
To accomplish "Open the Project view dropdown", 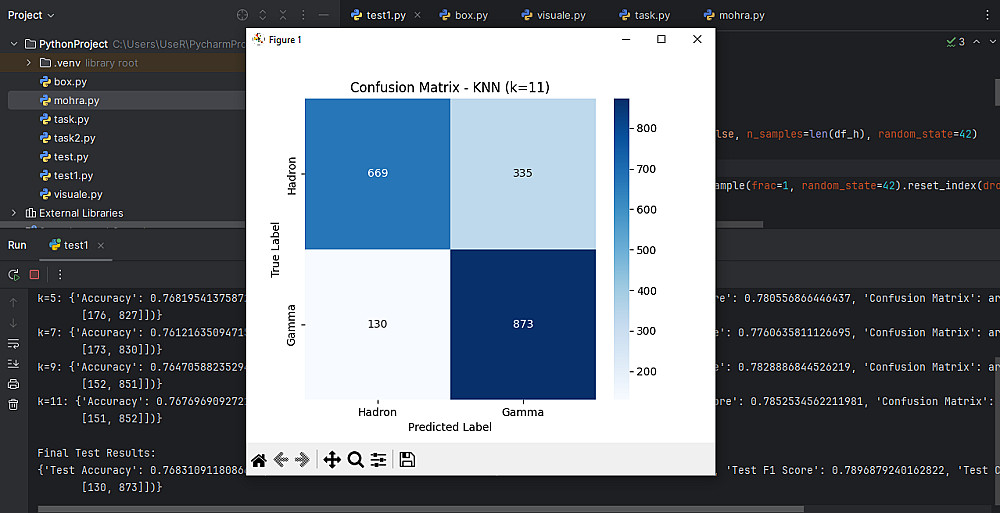I will pyautogui.click(x=31, y=15).
